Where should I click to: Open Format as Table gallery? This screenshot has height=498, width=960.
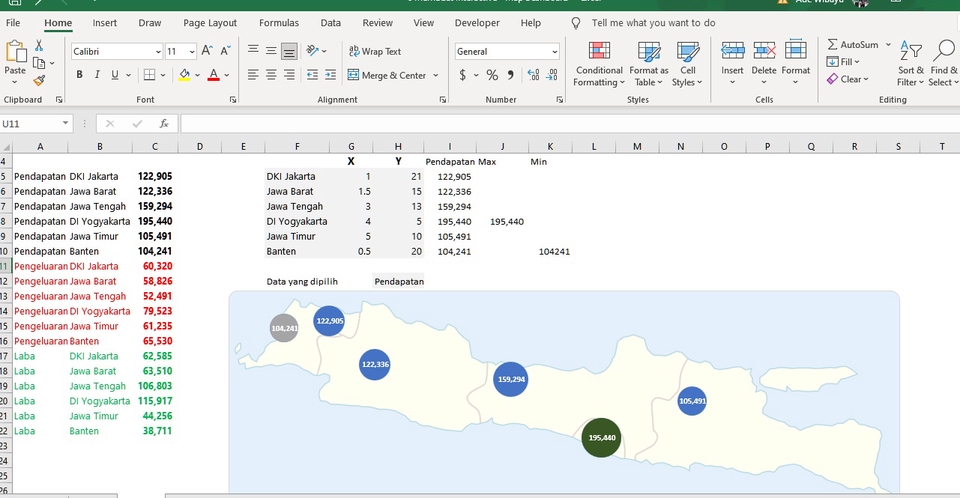[x=649, y=64]
